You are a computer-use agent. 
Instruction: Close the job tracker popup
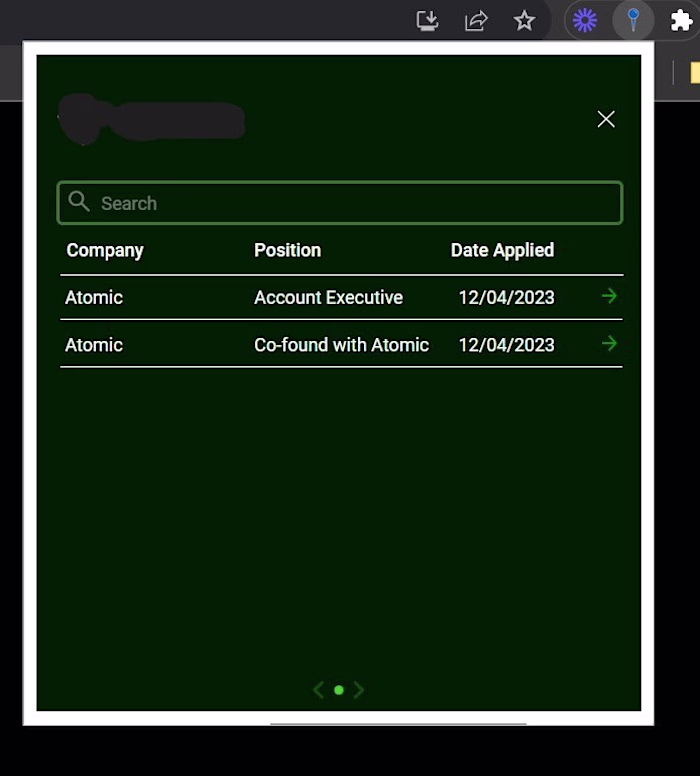(606, 119)
